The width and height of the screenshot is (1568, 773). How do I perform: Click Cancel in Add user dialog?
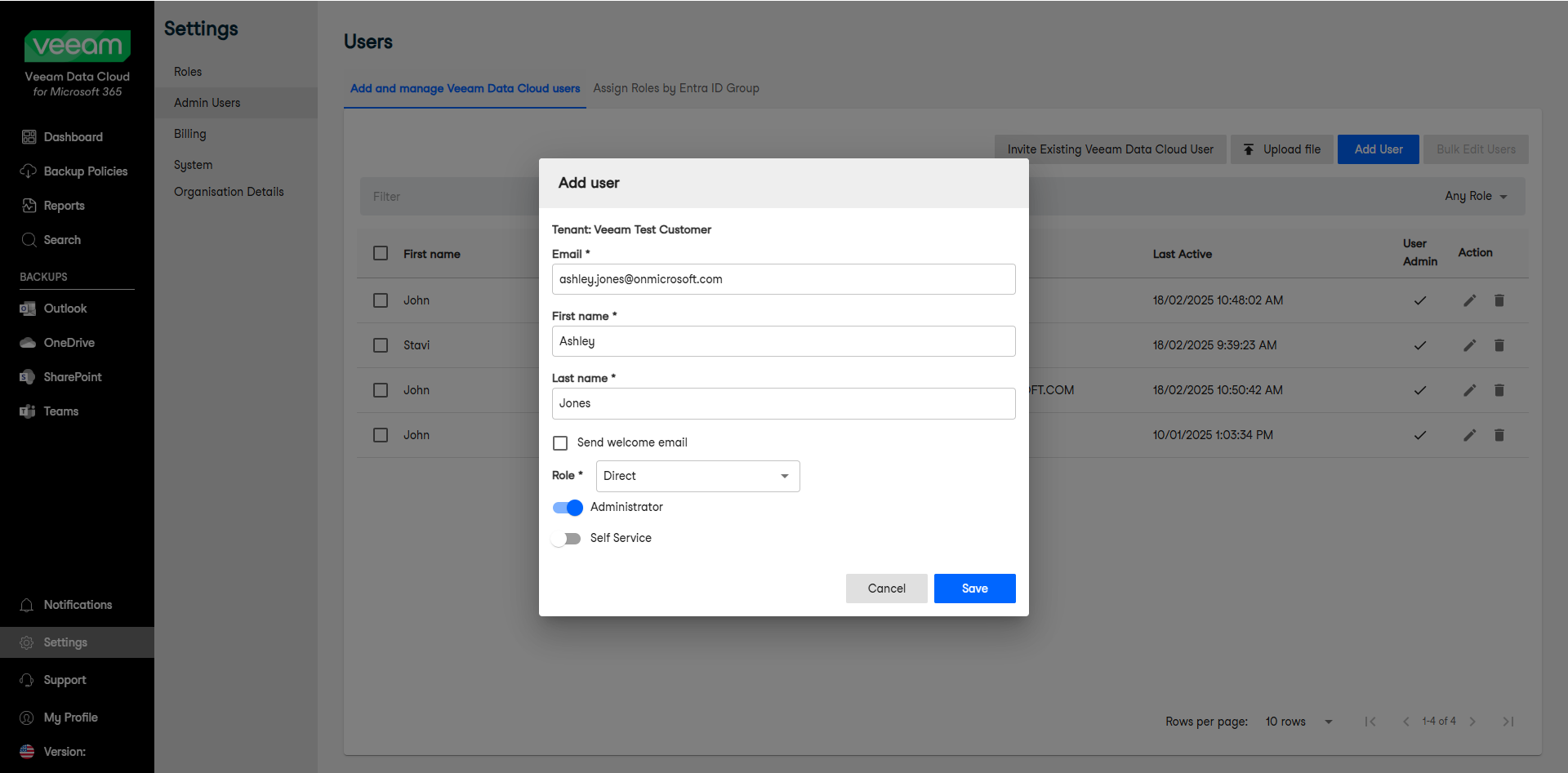(887, 589)
